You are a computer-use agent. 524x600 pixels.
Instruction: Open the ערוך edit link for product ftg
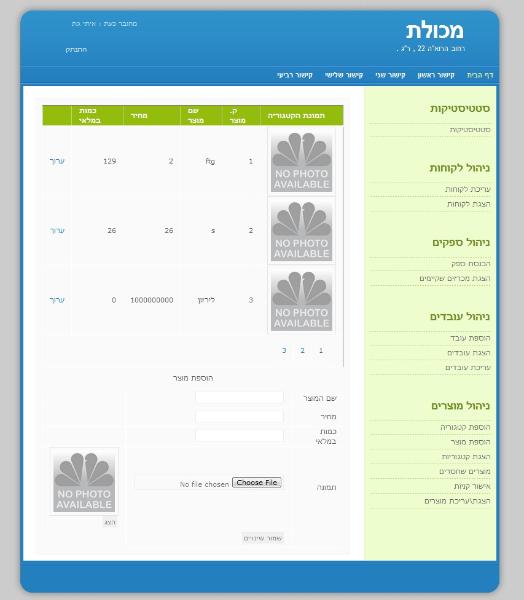[x=57, y=161]
